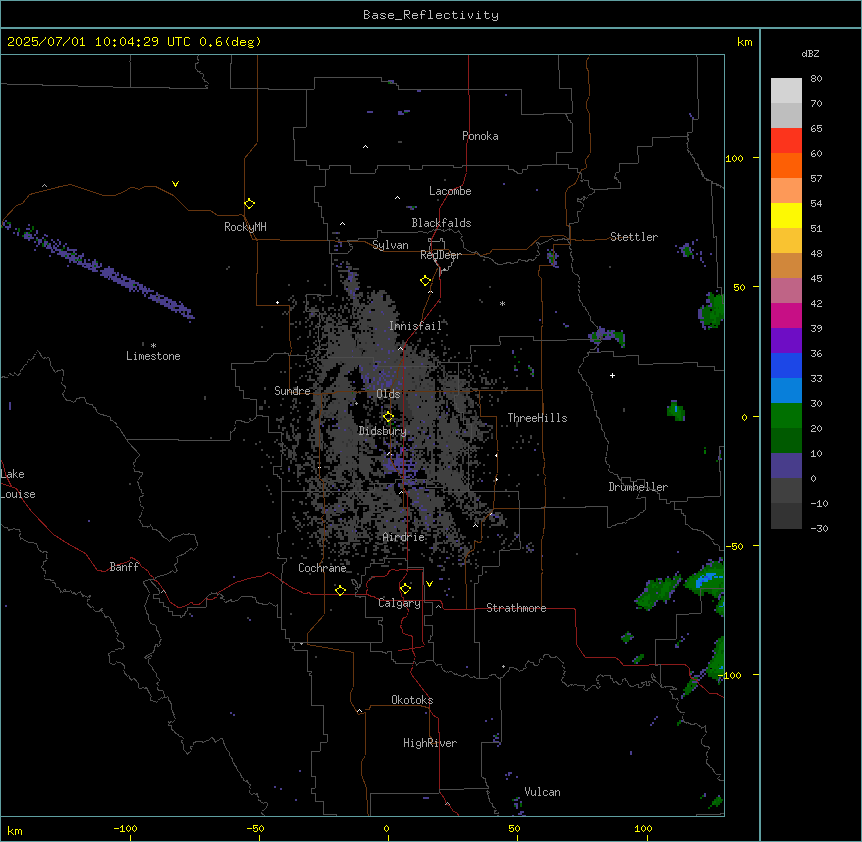Image resolution: width=862 pixels, height=842 pixels.
Task: Click the dBZ legend heading
Action: [810, 54]
